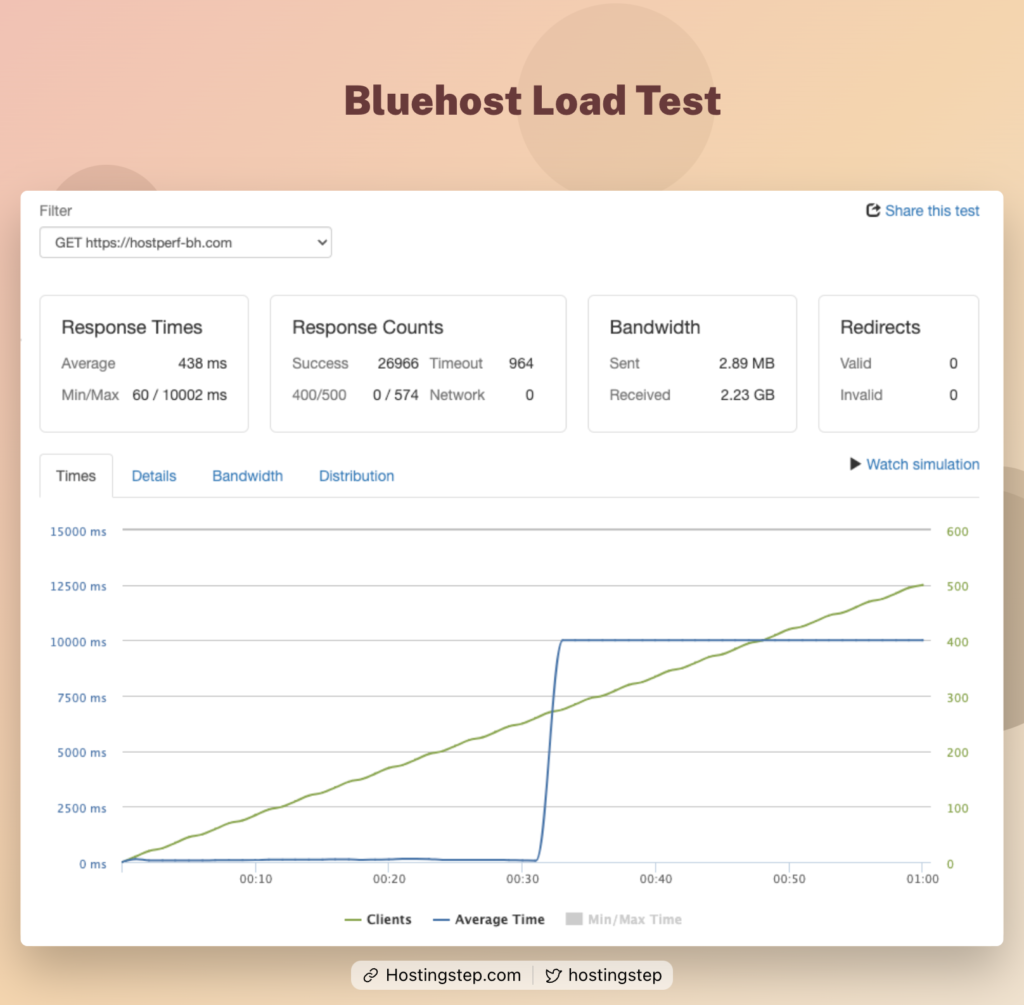Click the Redirects heading
The image size is (1024, 1005).
880,327
